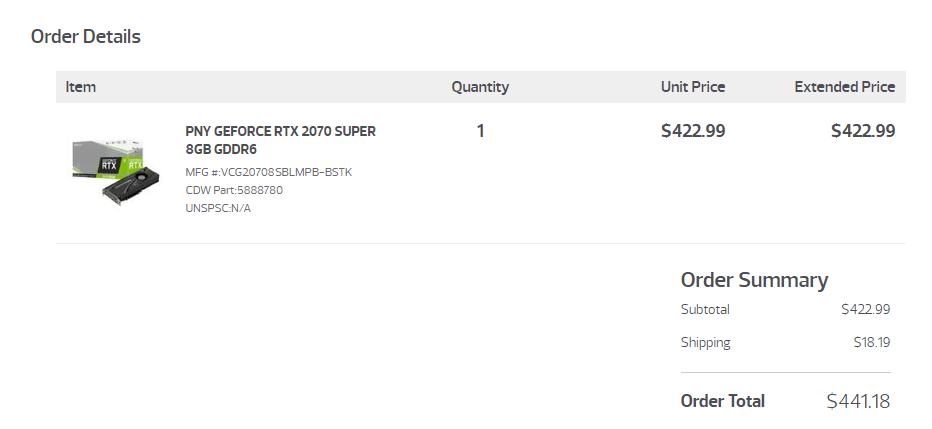This screenshot has height=429, width=932.
Task: Click the extended price amount $422.99
Action: click(862, 131)
